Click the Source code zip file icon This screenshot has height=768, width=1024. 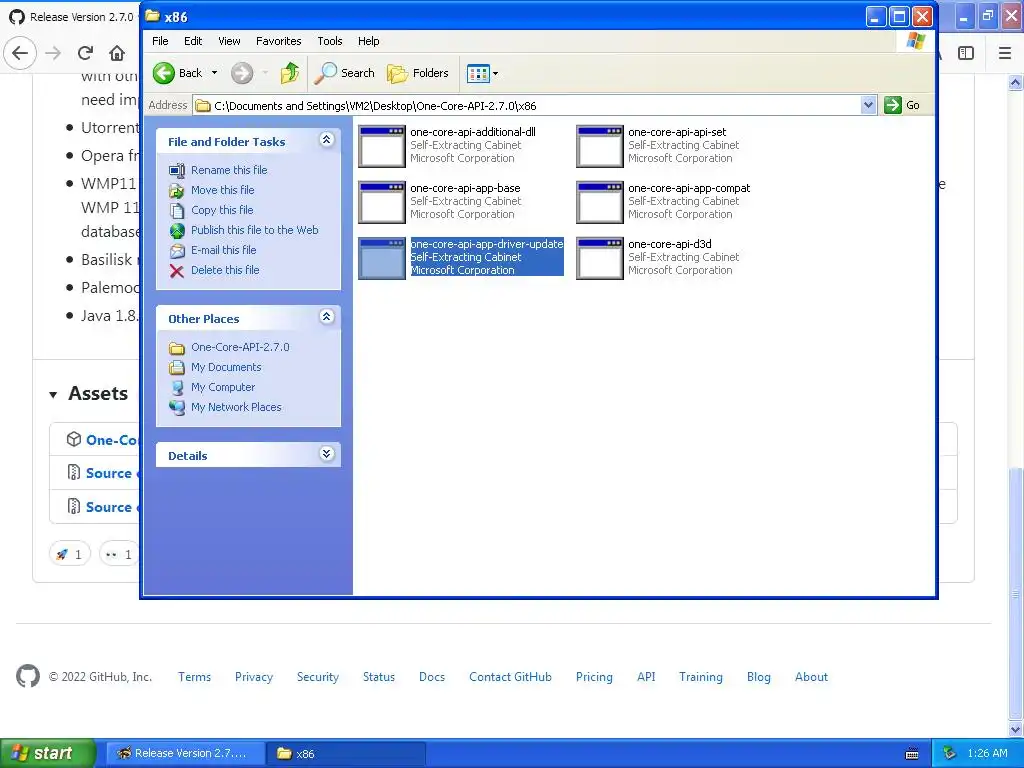74,472
